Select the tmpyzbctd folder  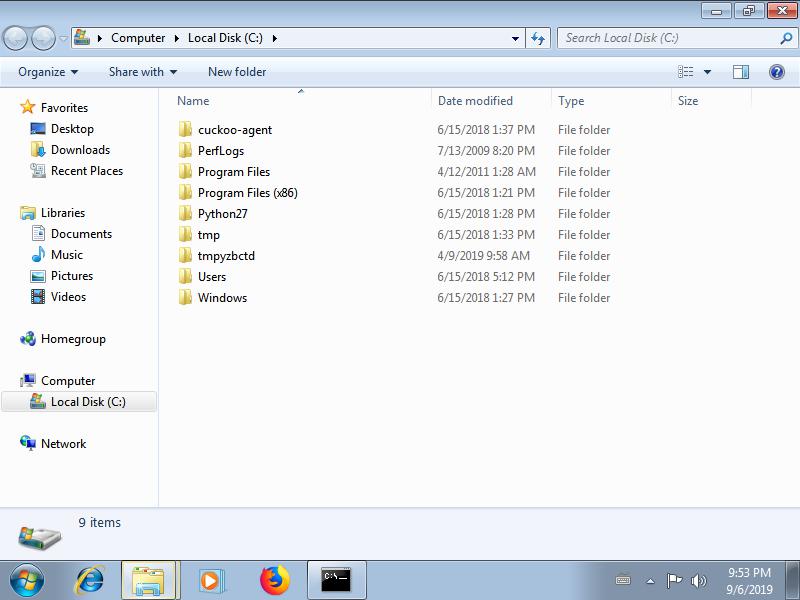(226, 256)
